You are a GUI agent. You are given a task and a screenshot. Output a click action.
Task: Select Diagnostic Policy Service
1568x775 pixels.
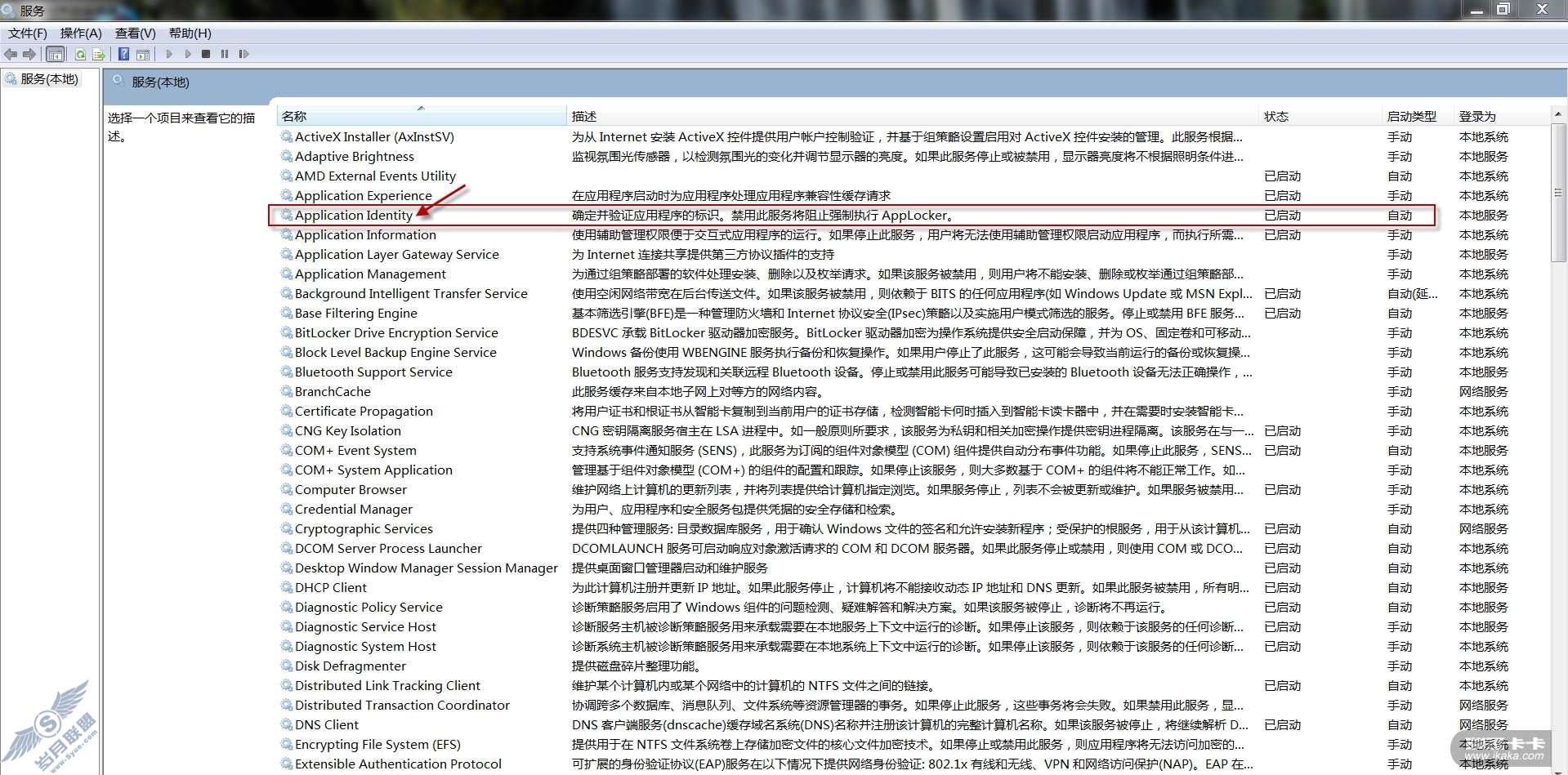(369, 607)
